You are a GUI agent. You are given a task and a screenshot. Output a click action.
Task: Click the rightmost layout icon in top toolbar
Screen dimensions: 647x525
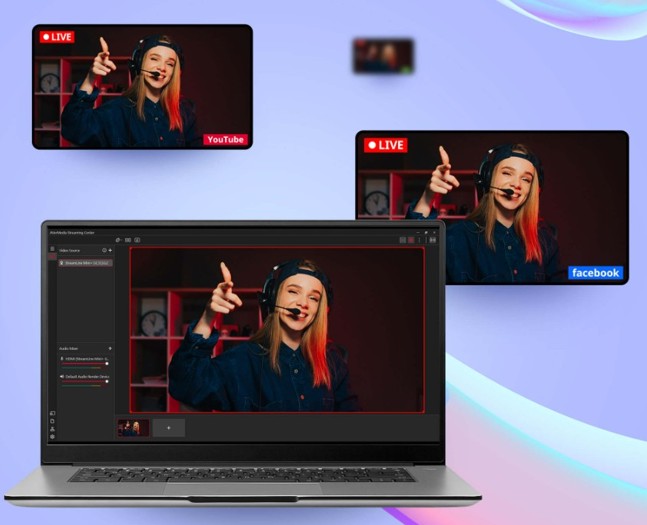(434, 240)
